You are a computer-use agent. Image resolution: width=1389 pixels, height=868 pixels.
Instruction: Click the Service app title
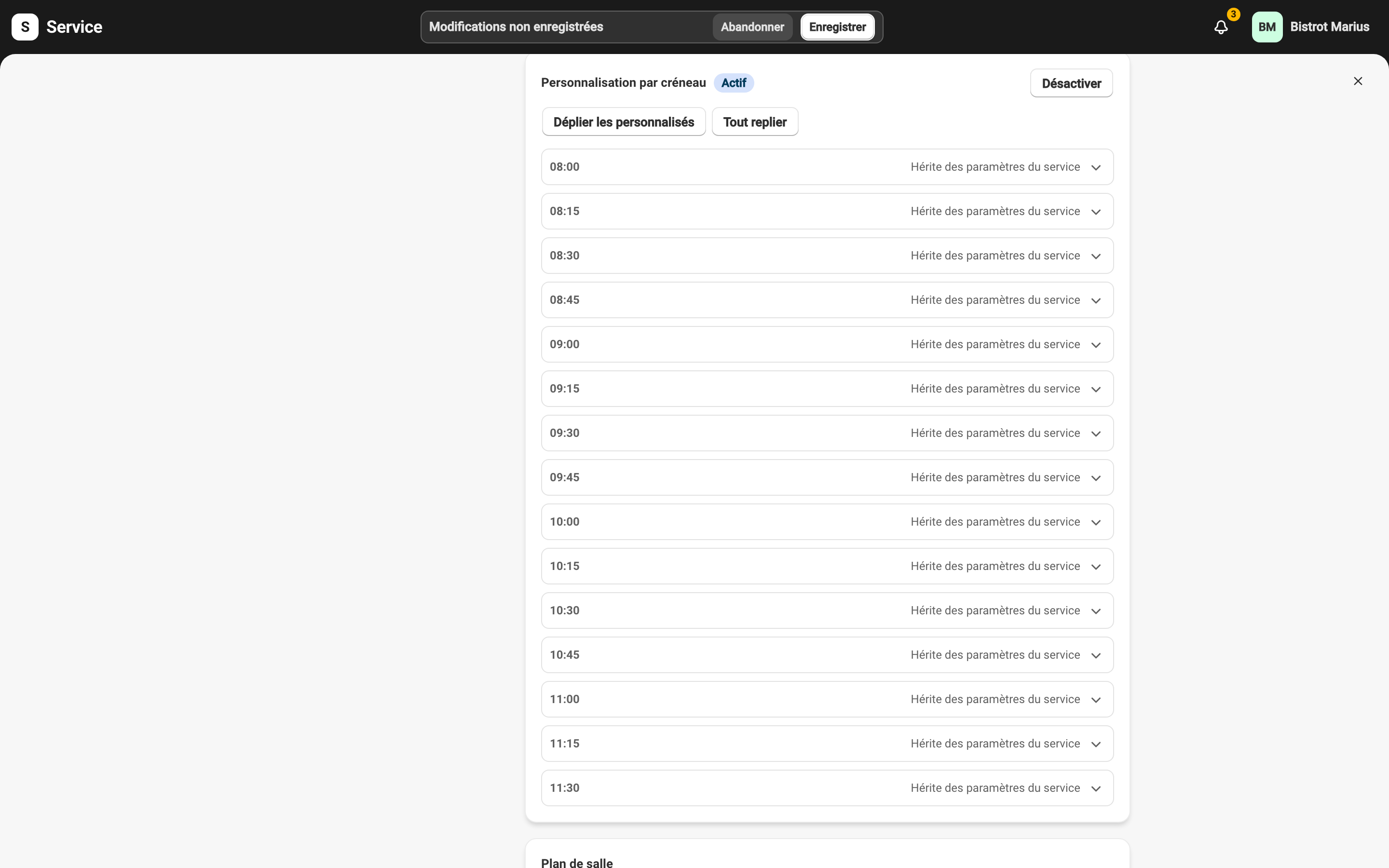[x=74, y=27]
